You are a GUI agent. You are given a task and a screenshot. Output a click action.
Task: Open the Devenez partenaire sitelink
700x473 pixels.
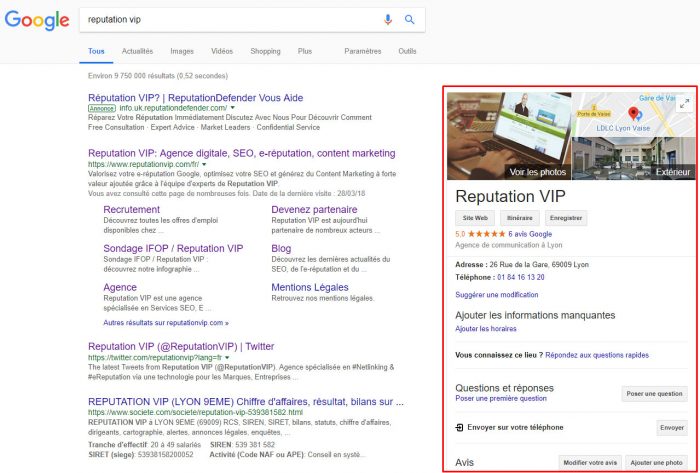[314, 210]
